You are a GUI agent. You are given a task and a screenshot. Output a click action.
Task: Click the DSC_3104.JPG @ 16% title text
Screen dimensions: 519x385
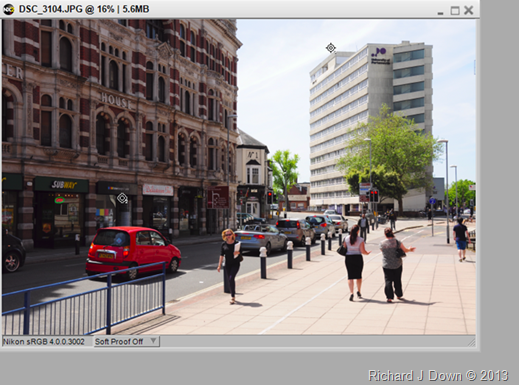point(66,9)
